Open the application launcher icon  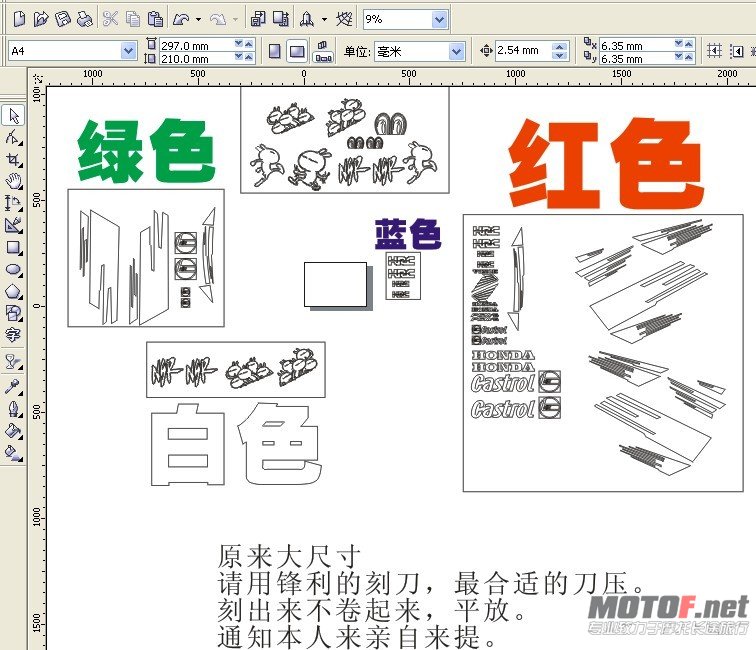[307, 19]
